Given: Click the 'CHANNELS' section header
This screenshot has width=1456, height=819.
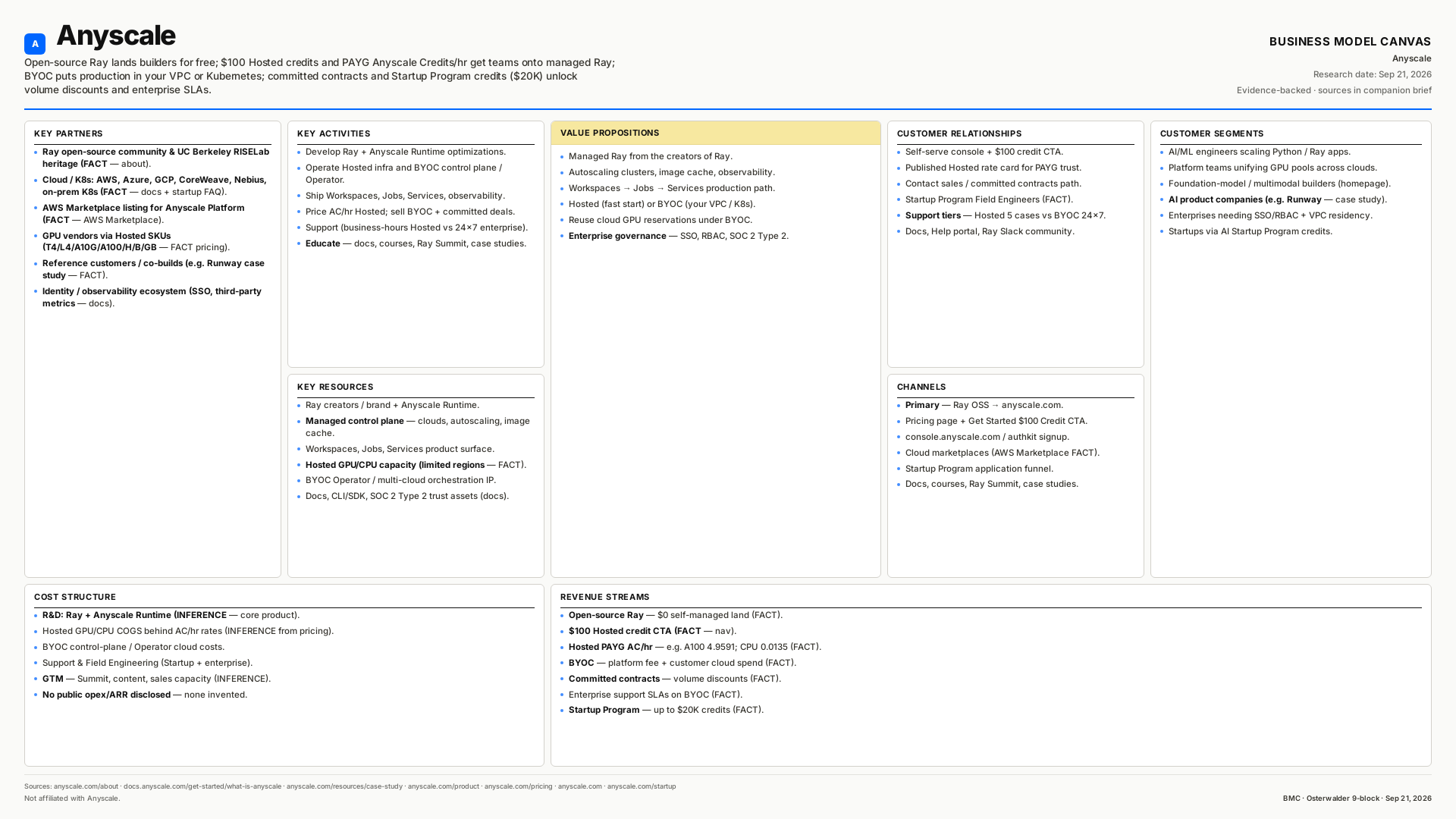Looking at the screenshot, I should point(921,387).
